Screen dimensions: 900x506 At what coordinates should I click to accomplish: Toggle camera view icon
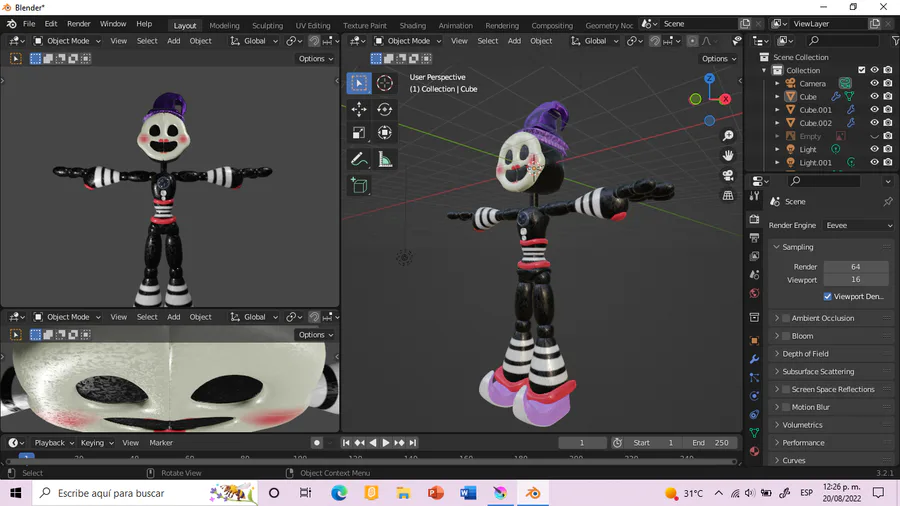click(728, 176)
